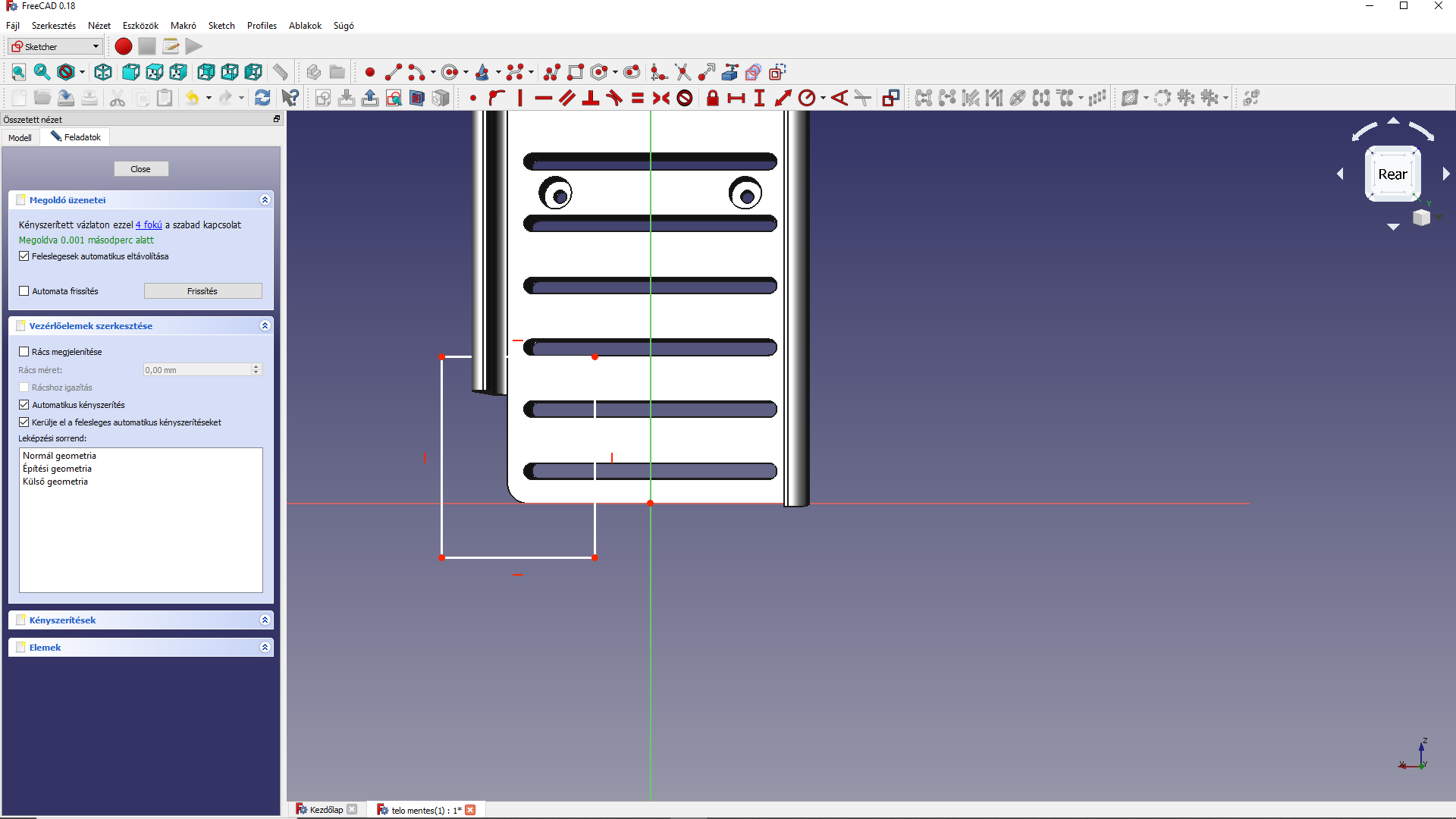
Task: Switch to the Modell tab
Action: (x=20, y=137)
